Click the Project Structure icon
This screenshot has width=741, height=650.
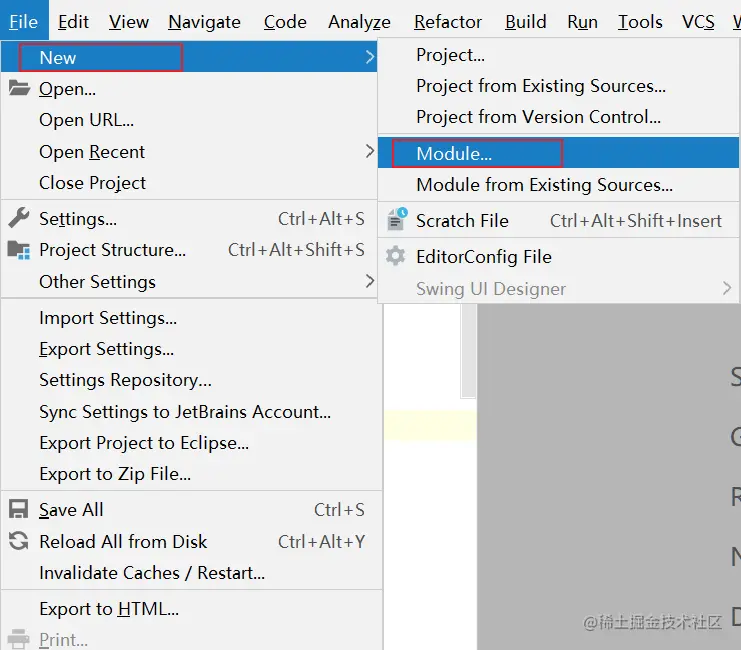[x=19, y=250]
